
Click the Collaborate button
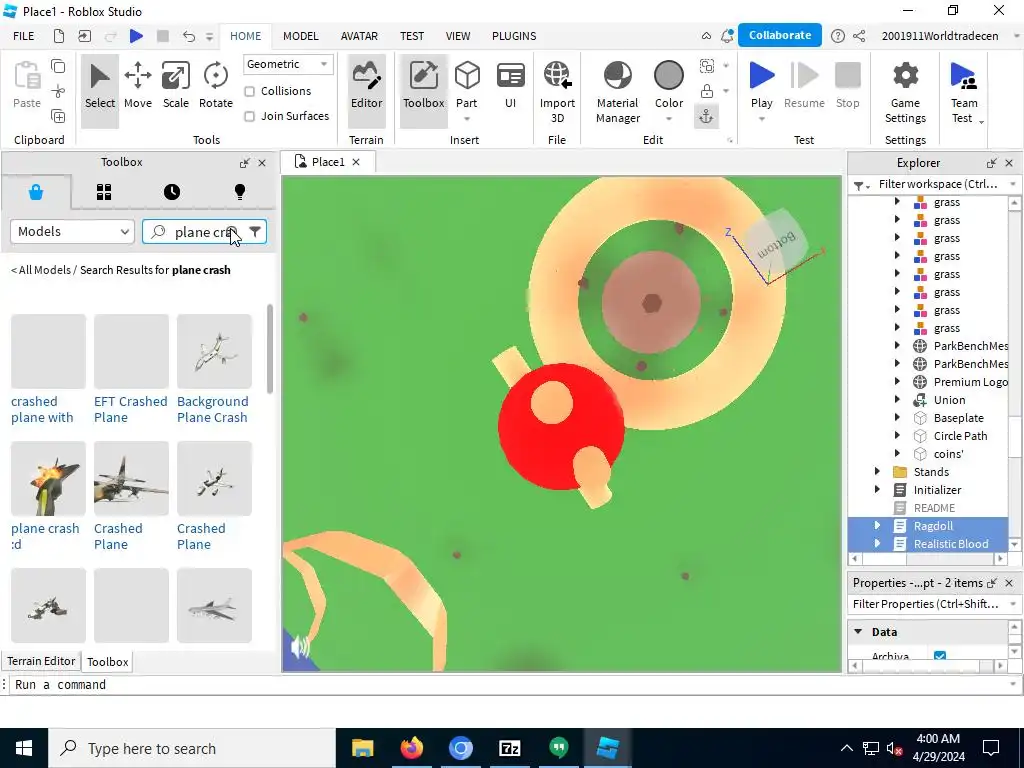(x=780, y=35)
